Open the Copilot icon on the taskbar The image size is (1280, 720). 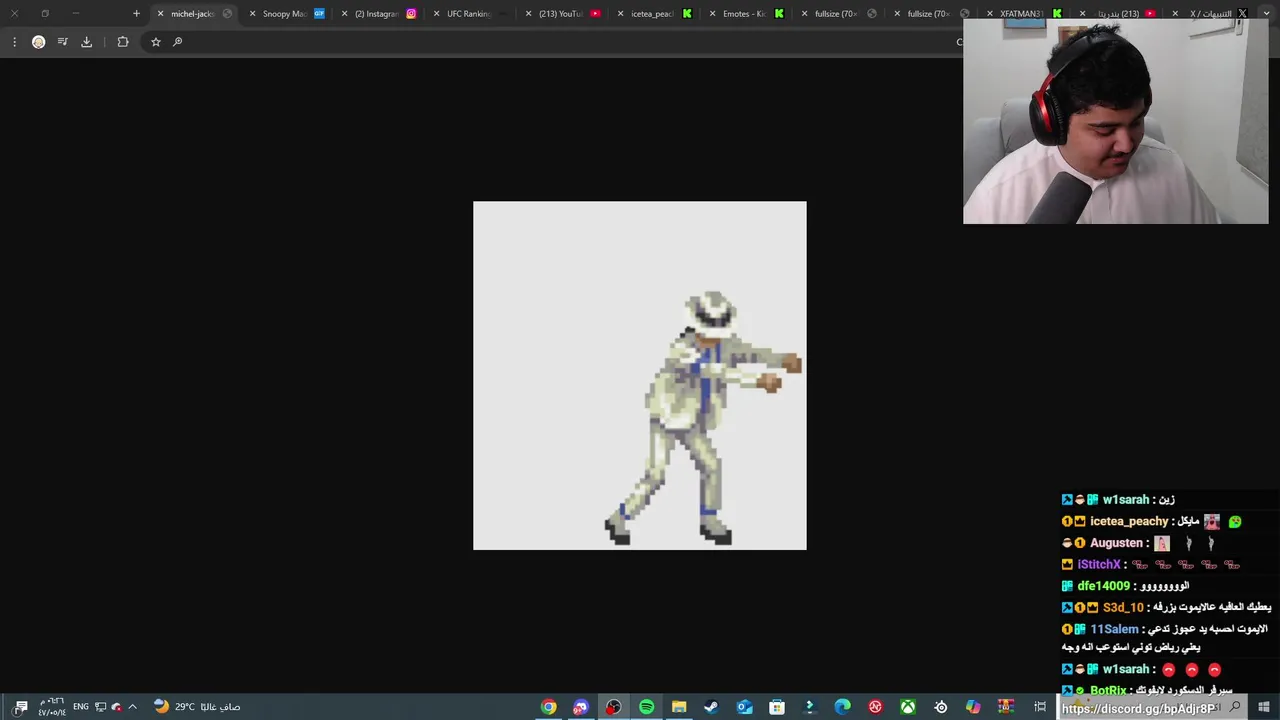click(x=973, y=707)
